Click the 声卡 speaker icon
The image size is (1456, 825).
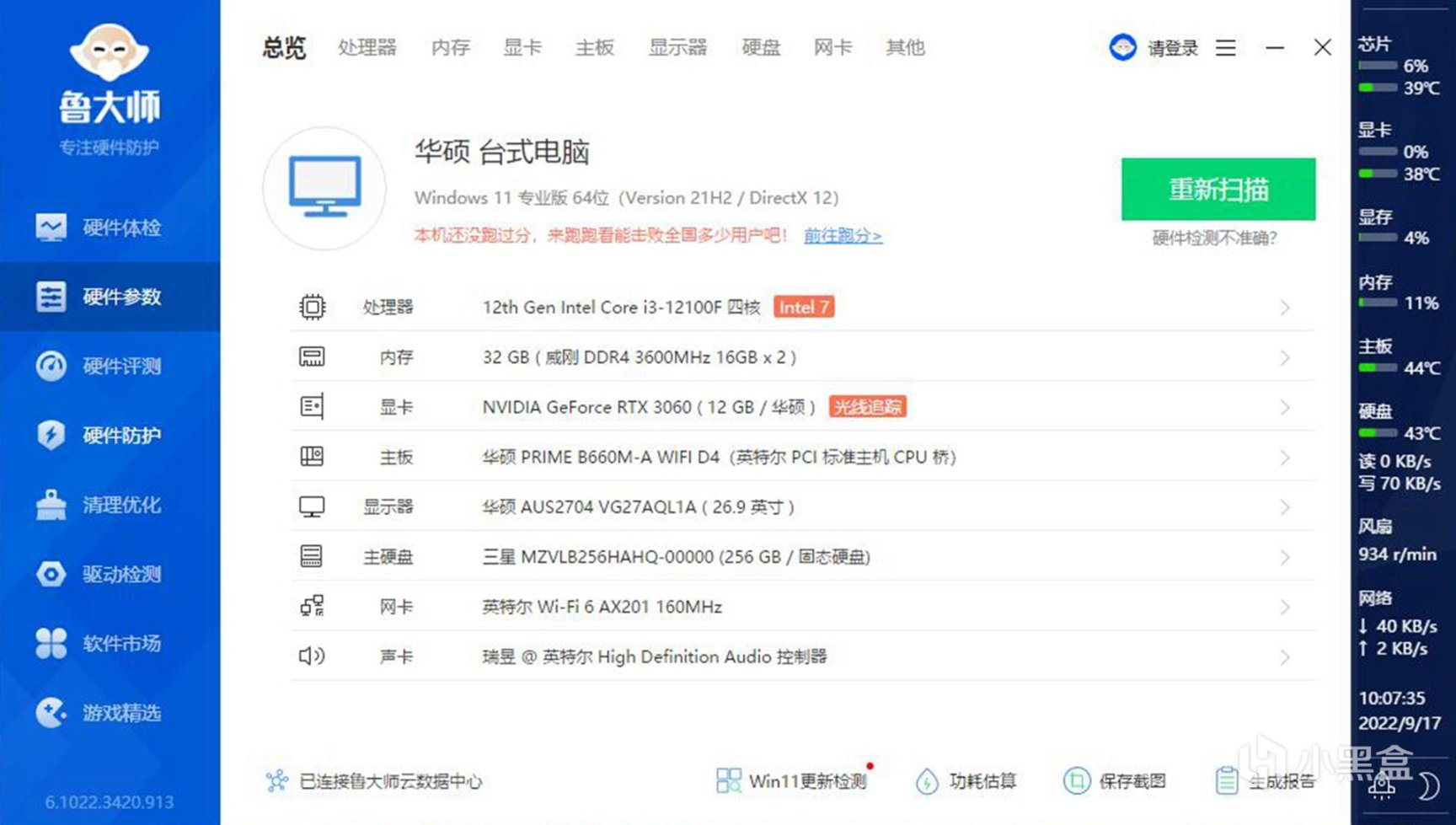(312, 656)
